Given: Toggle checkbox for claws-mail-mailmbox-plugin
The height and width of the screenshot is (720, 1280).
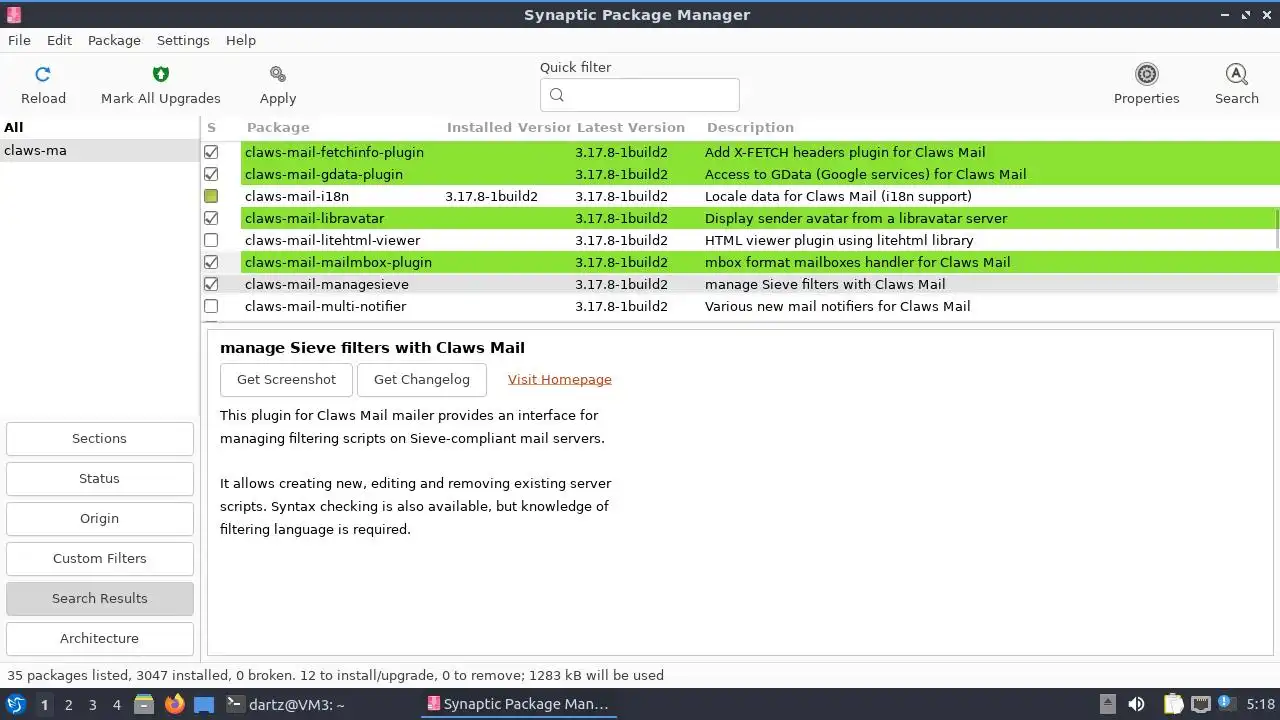Looking at the screenshot, I should (x=211, y=262).
